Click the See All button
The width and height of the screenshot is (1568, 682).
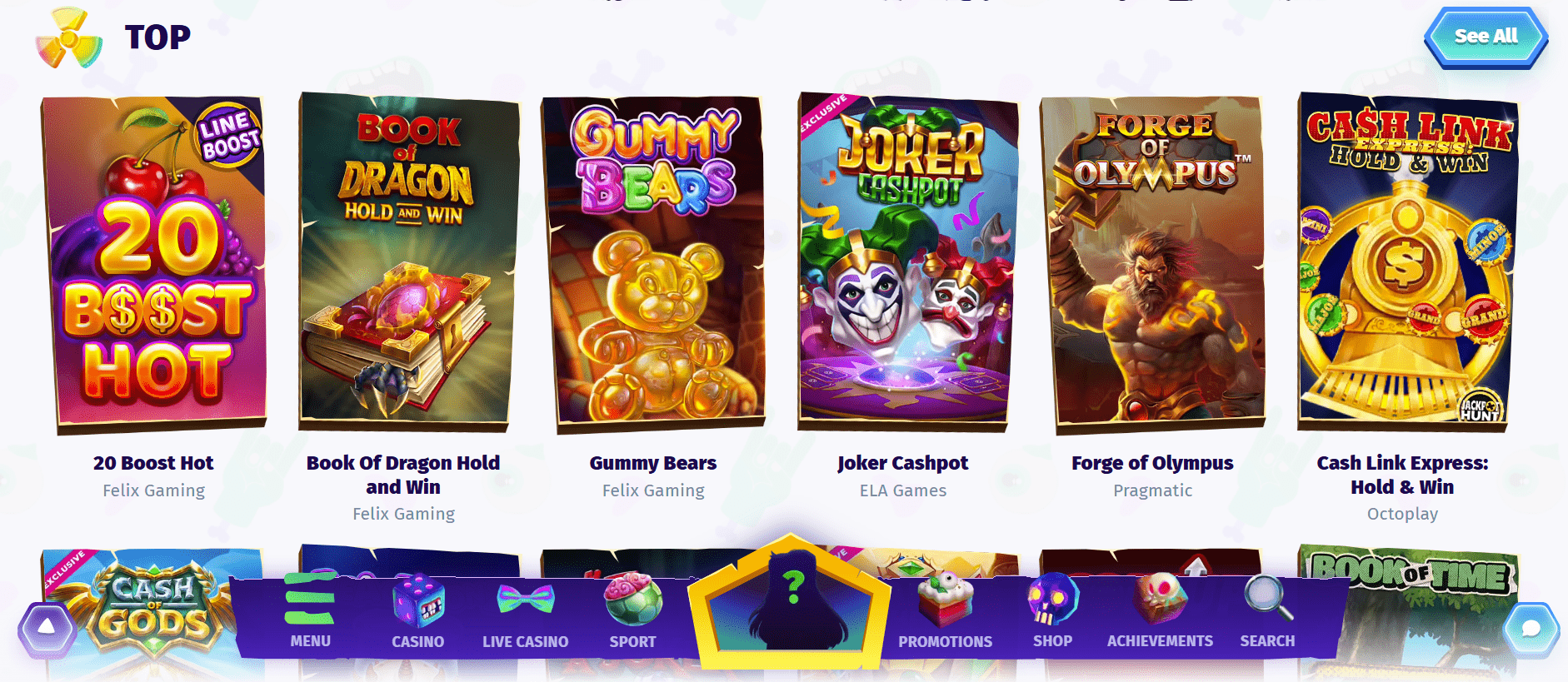(1486, 37)
